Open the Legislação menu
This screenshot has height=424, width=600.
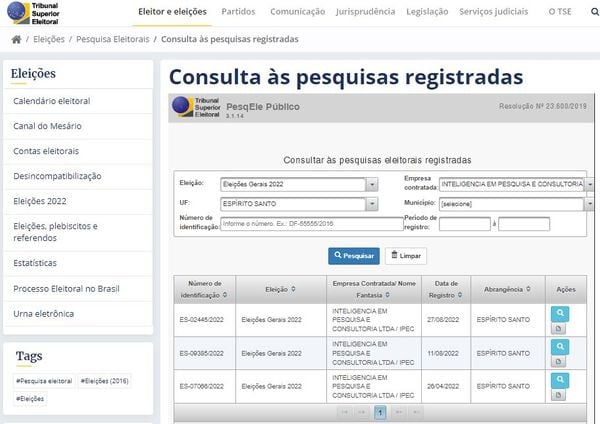point(427,12)
